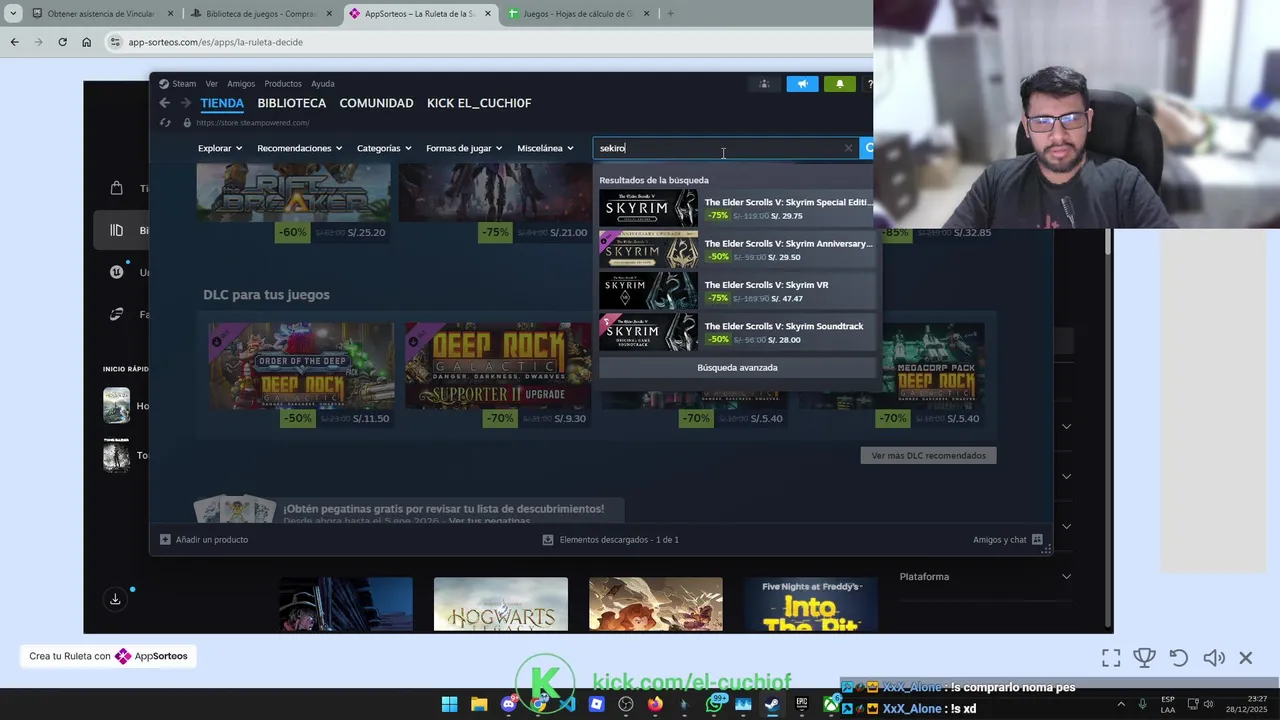1280x720 pixels.
Task: Open Steam notifications bell button
Action: (x=839, y=84)
